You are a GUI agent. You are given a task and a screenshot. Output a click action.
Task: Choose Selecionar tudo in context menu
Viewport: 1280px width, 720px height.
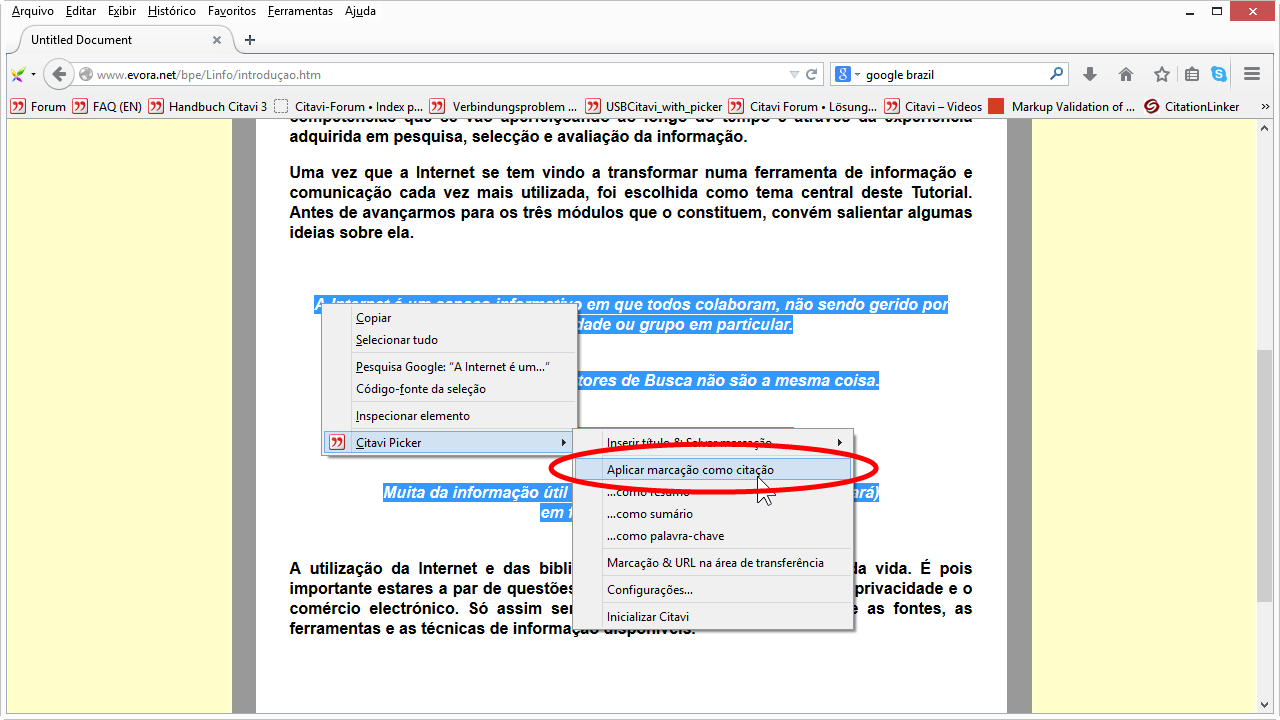point(450,340)
